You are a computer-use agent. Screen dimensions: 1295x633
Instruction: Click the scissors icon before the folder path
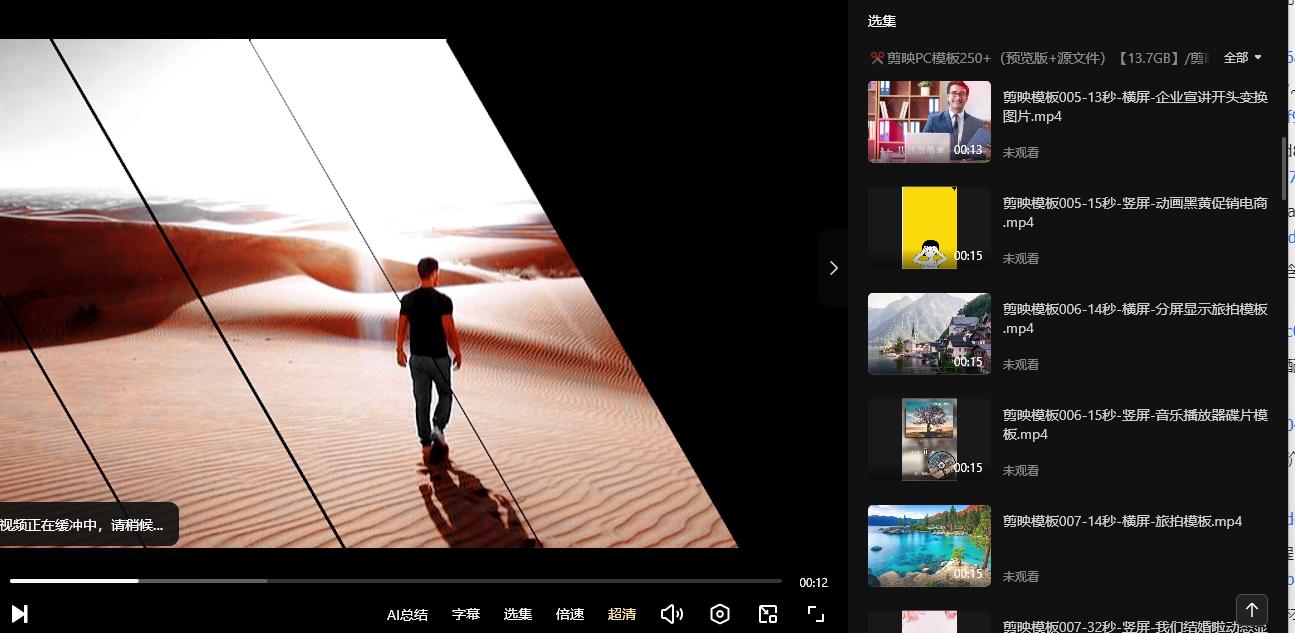[877, 58]
